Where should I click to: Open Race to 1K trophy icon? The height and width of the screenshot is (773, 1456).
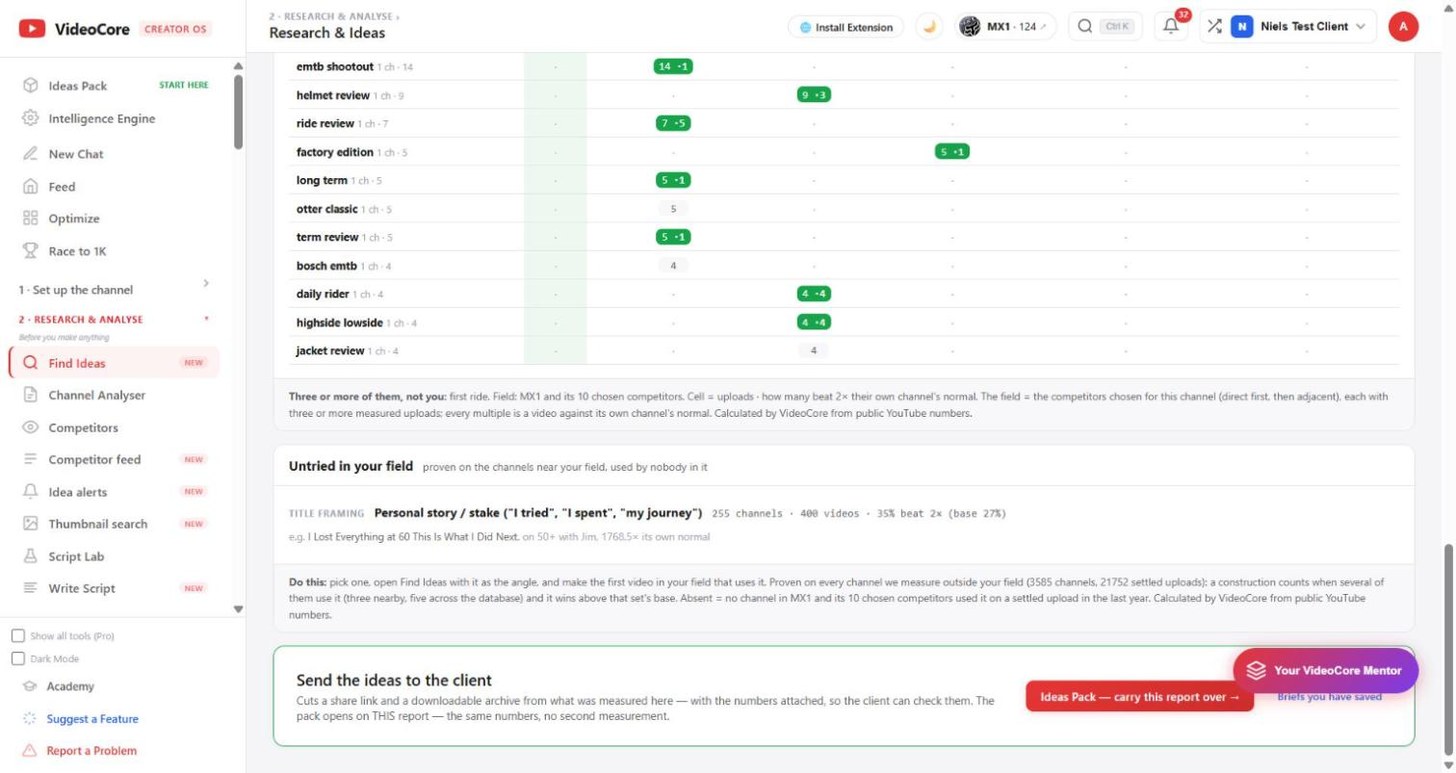pos(30,251)
